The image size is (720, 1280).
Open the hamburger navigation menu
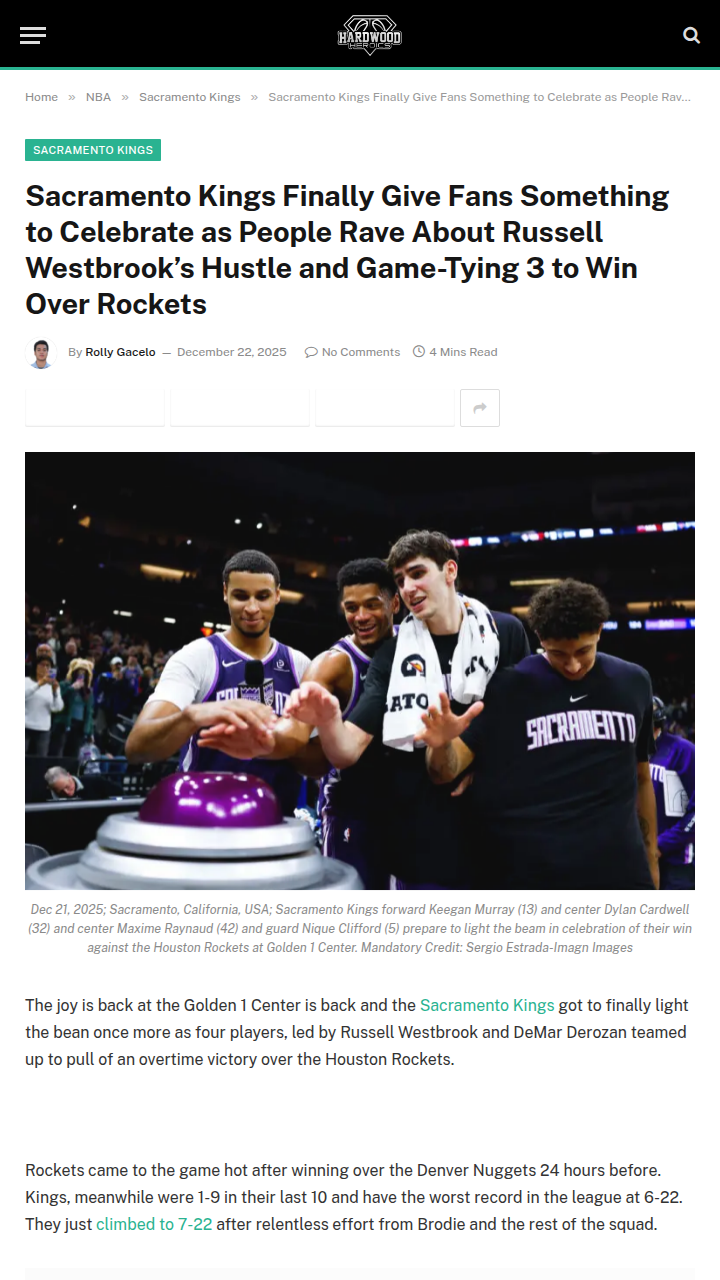(33, 35)
